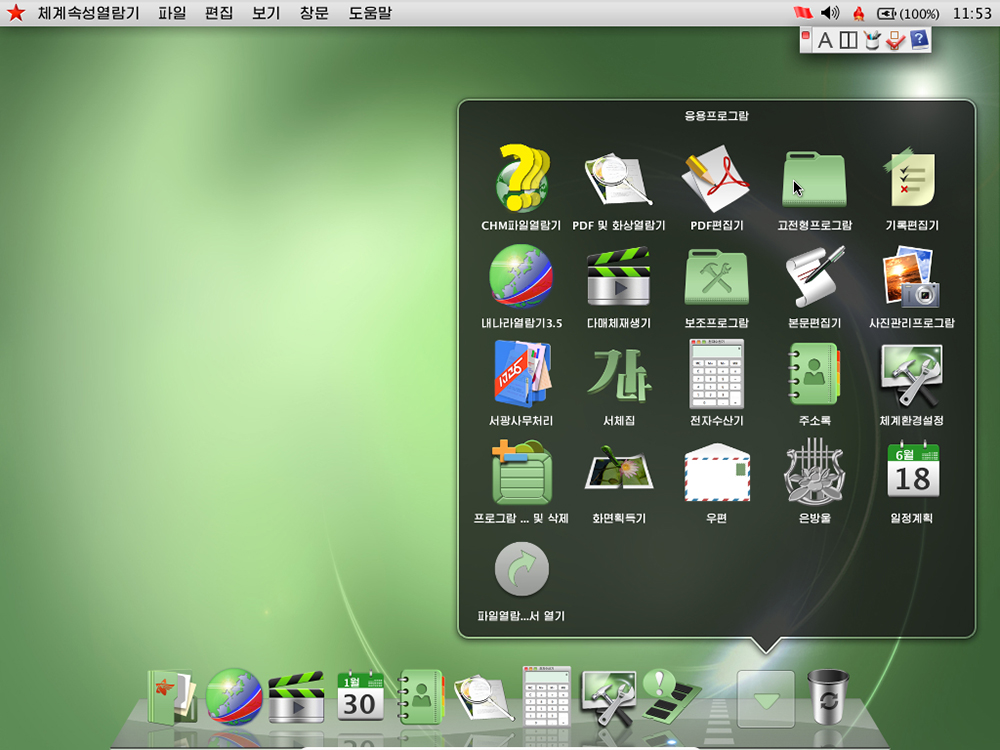Launch the 서광사무처리 office suite
This screenshot has width=1000, height=750.
521,374
